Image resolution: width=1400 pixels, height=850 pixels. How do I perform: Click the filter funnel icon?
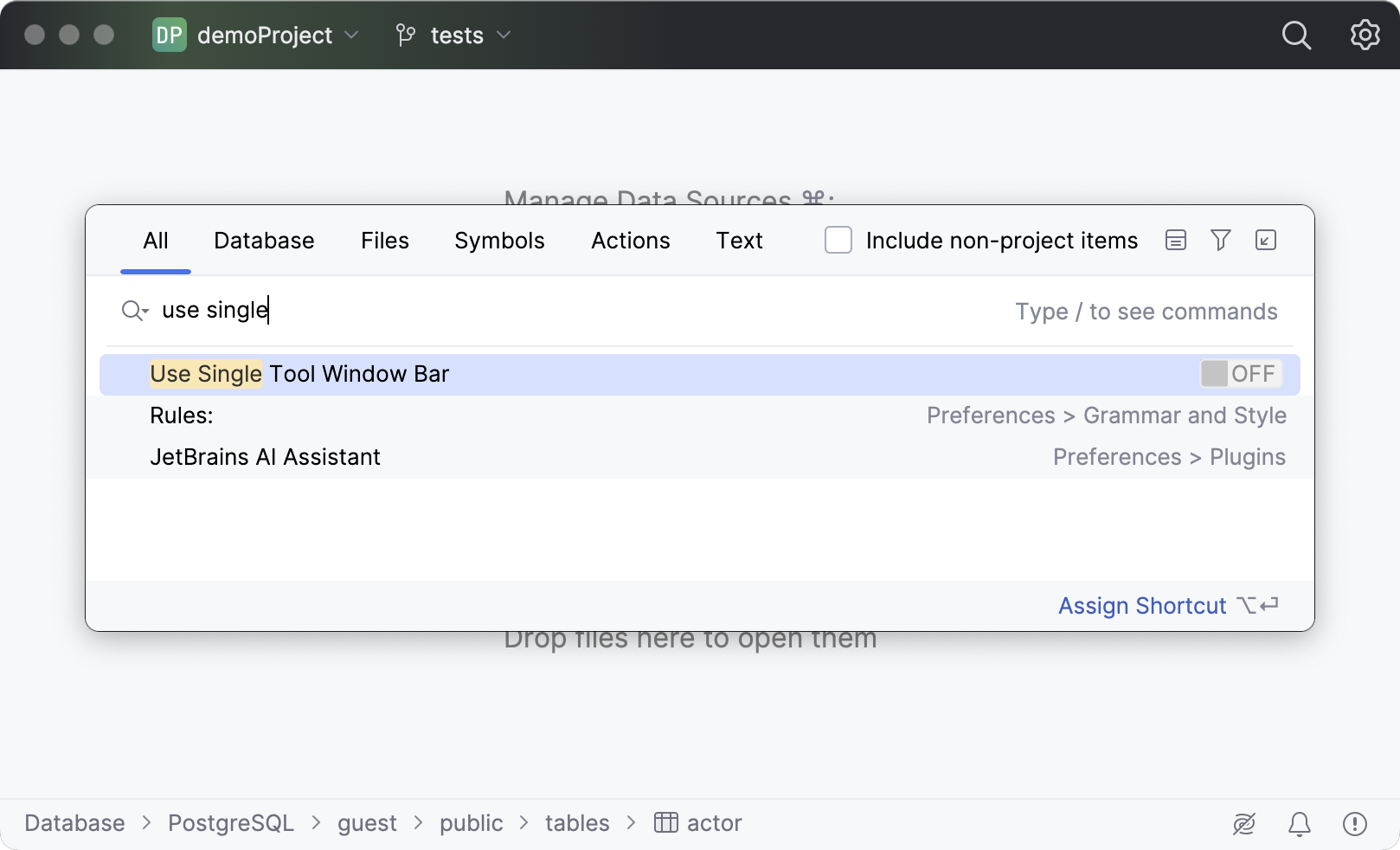[1220, 241]
